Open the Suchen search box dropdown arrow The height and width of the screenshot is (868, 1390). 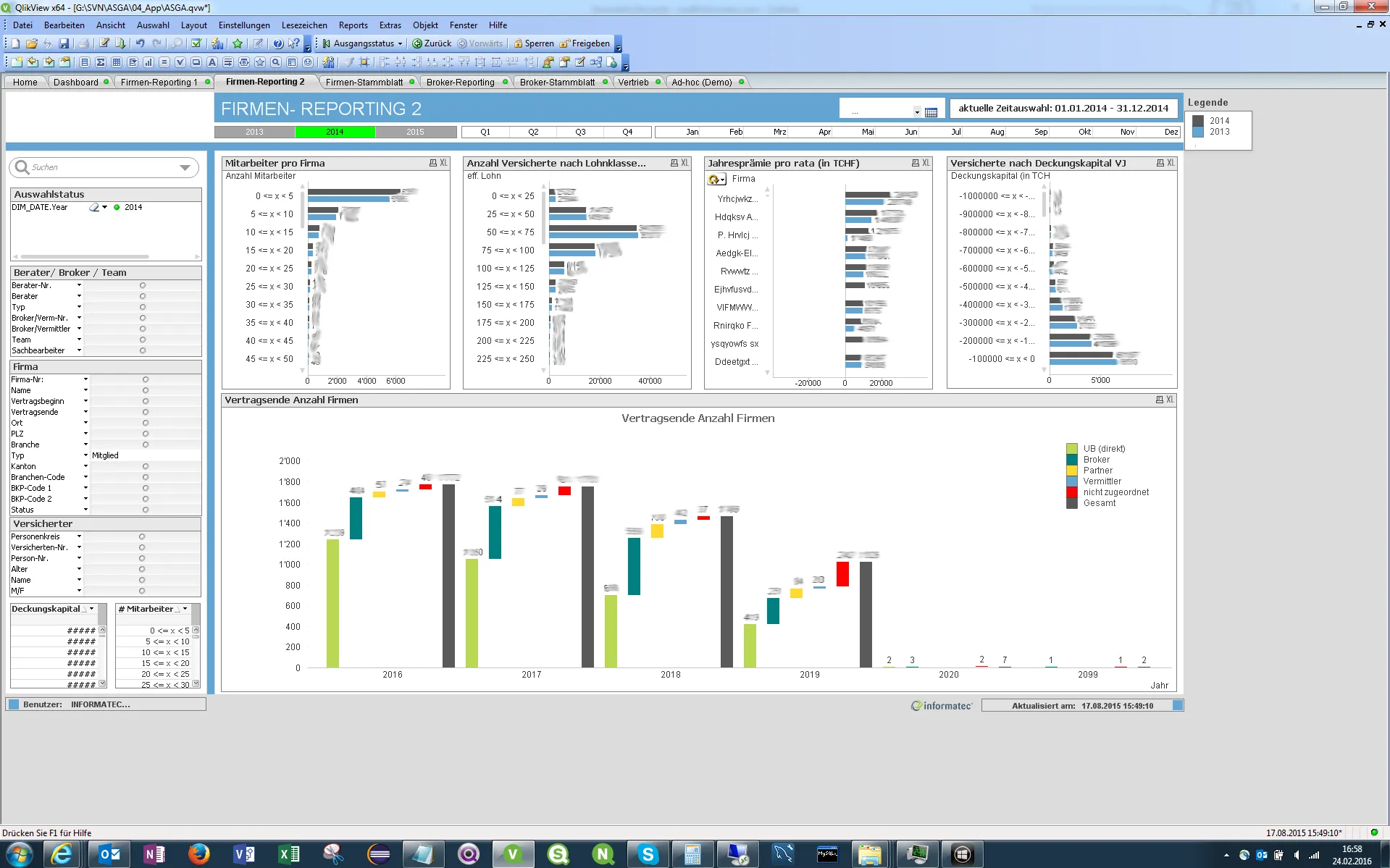tap(185, 167)
